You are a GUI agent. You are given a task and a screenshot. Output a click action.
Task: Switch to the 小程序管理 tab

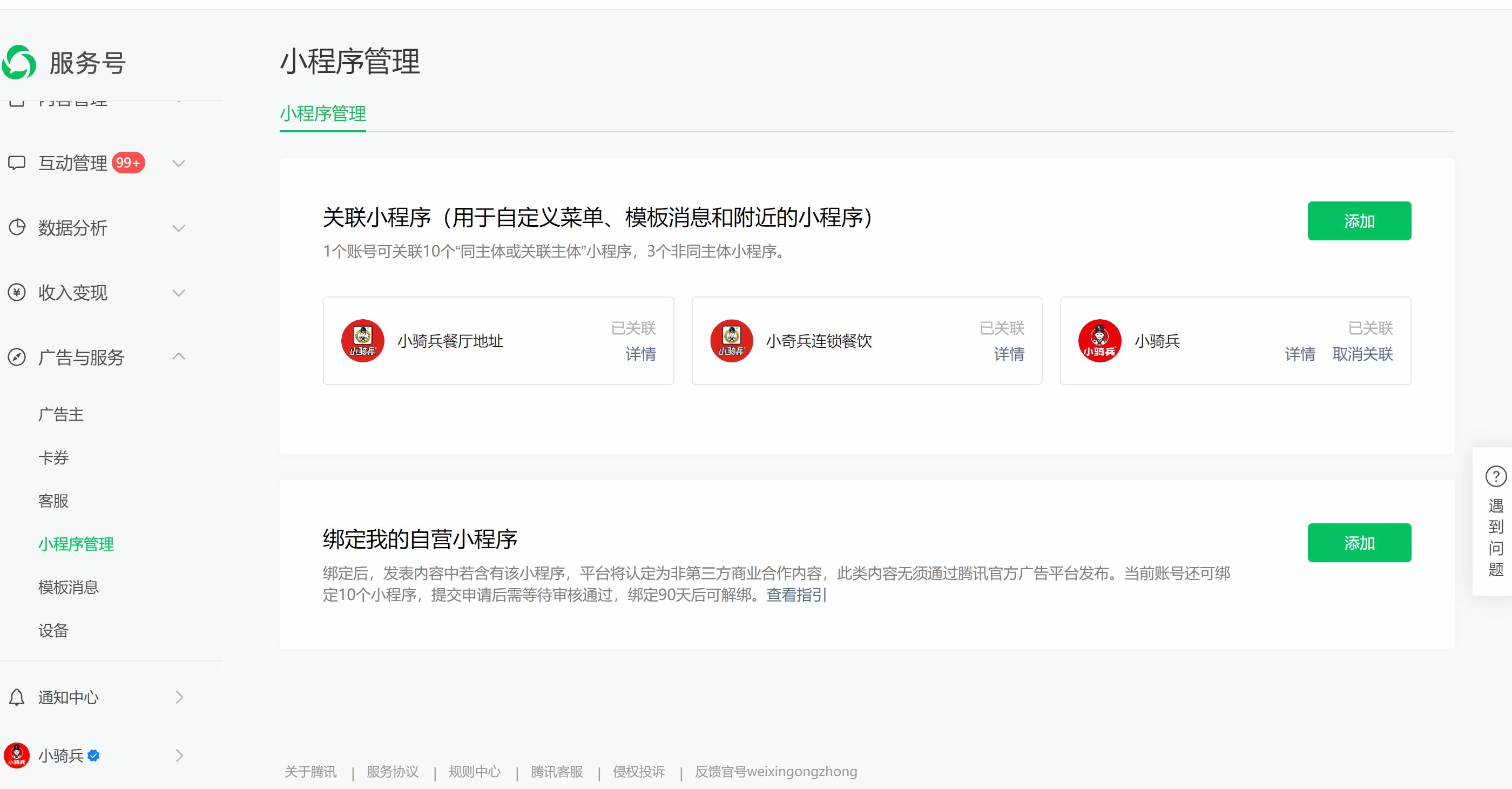(323, 113)
